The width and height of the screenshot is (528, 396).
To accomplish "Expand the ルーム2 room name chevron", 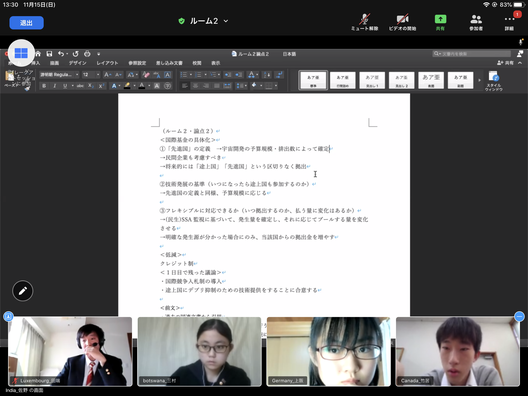I will click(x=226, y=21).
